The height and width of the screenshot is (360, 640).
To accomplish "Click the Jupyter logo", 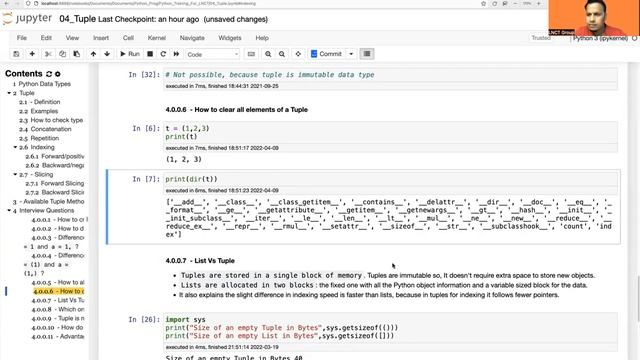I will 27,19.
